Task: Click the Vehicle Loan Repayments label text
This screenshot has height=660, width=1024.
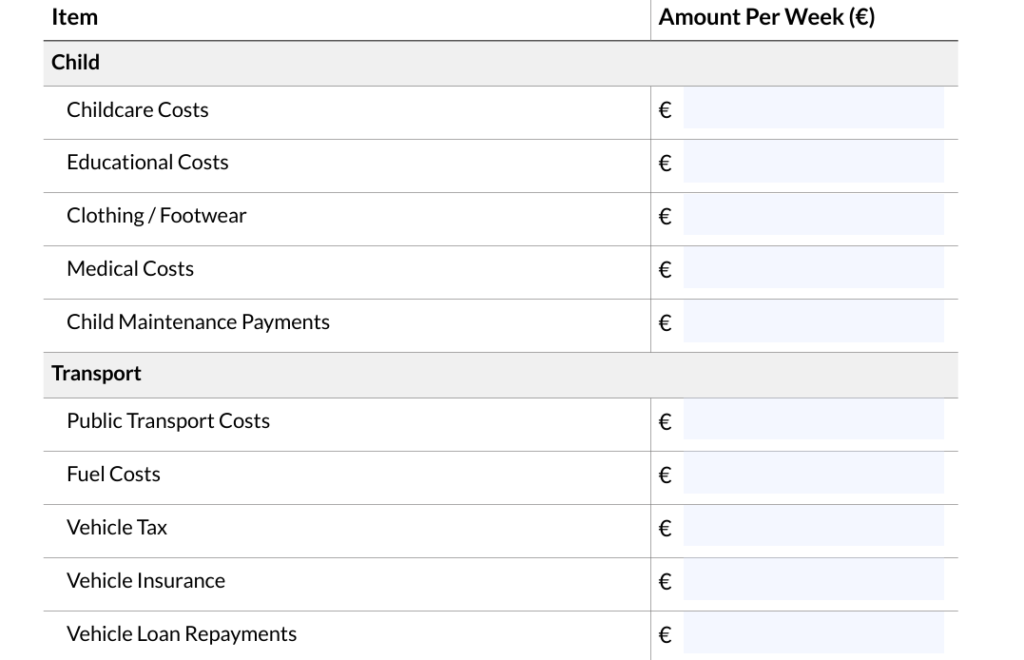Action: 181,635
